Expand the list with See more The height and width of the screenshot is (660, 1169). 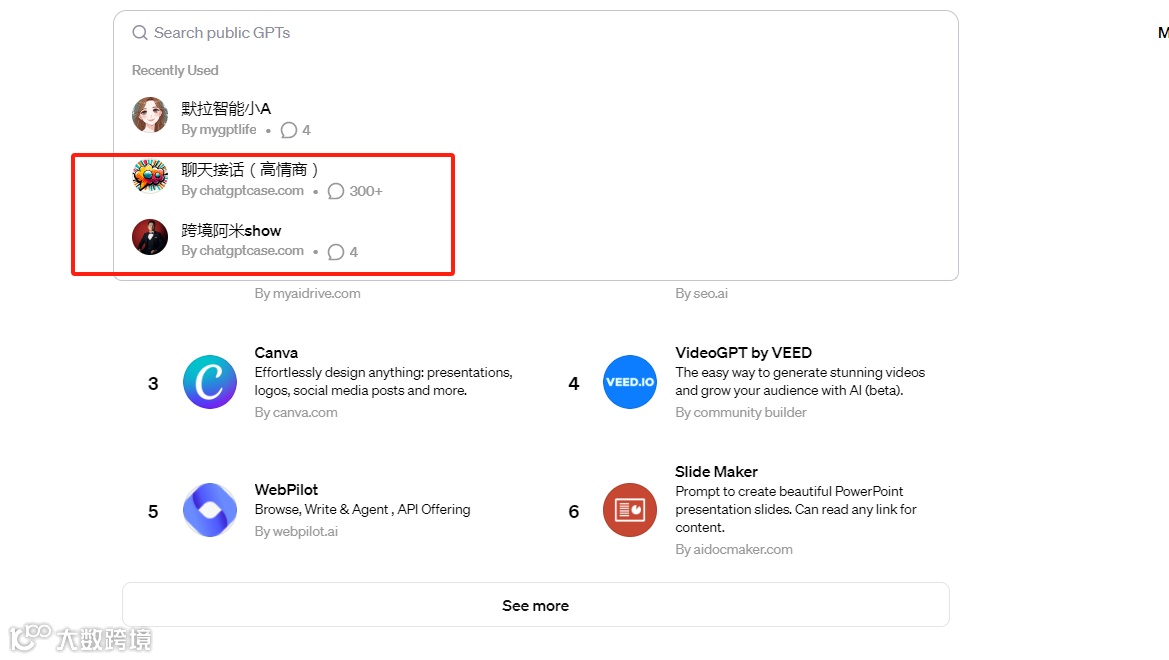coord(535,605)
